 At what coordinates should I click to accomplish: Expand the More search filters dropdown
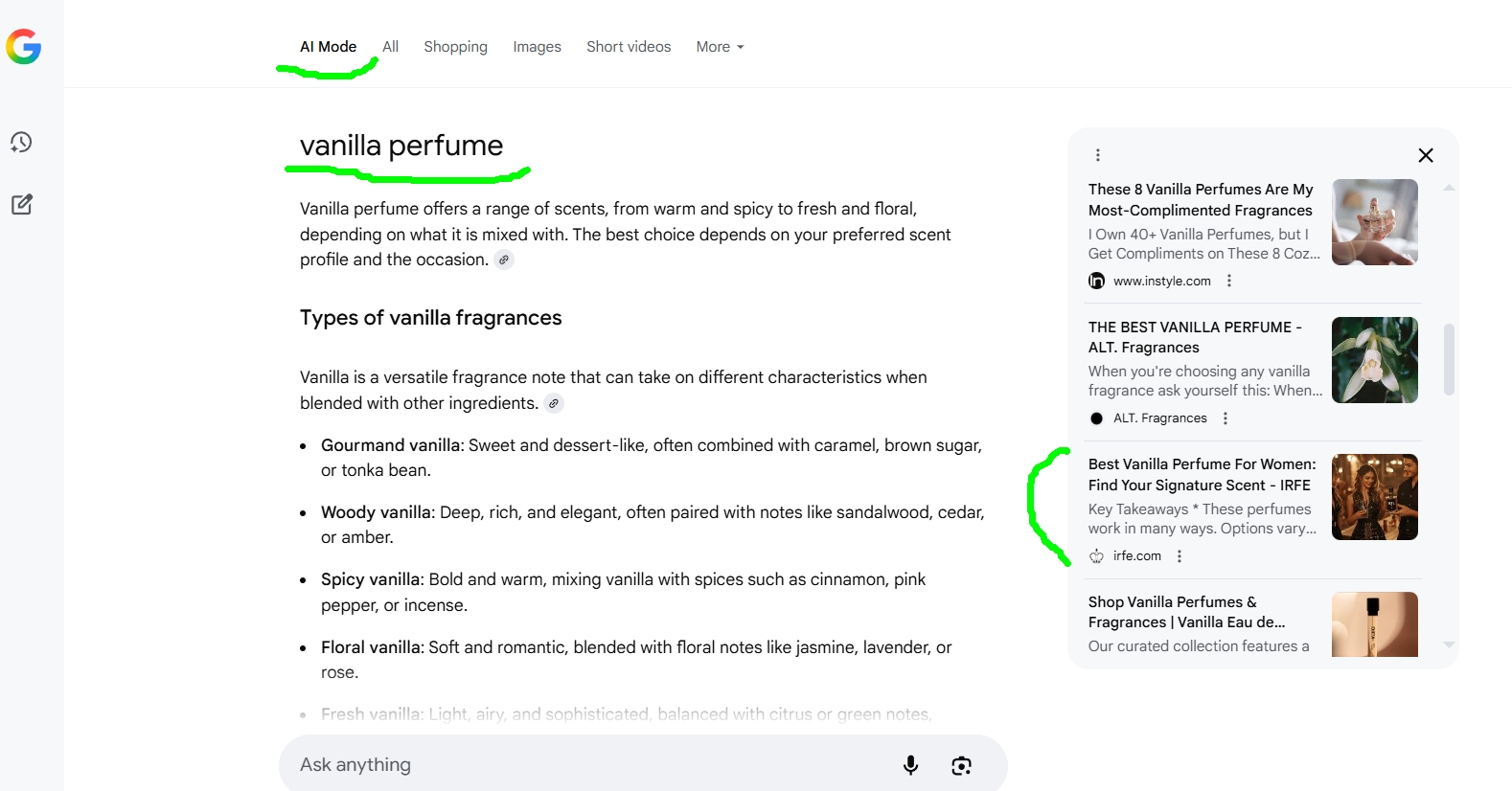point(720,47)
